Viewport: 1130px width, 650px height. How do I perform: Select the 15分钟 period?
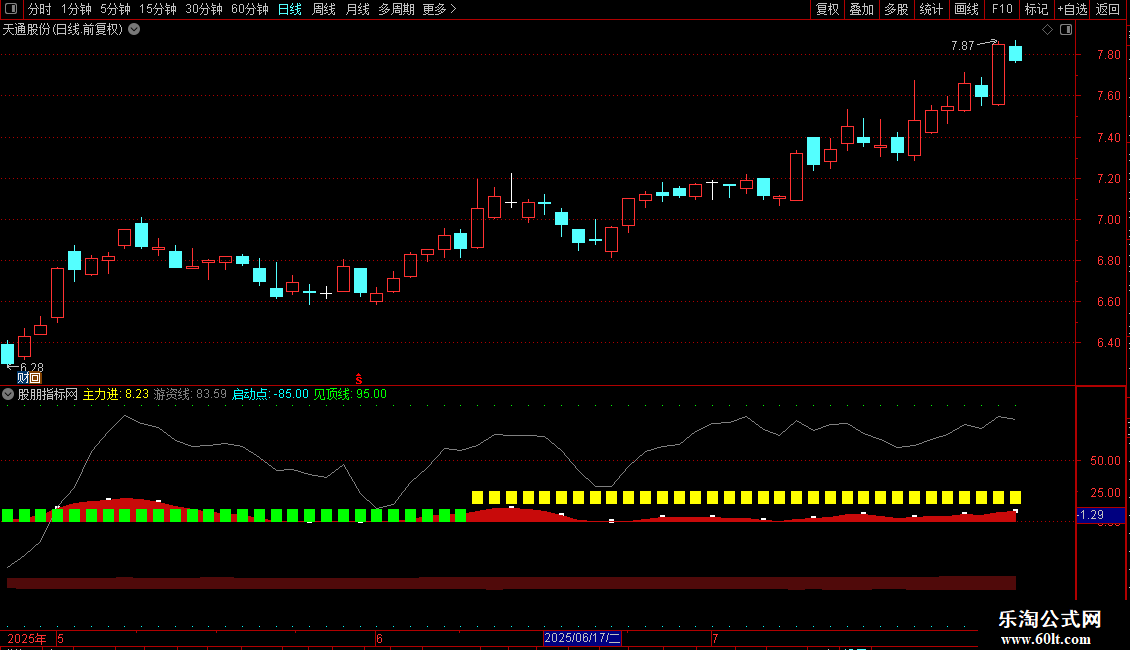(157, 9)
